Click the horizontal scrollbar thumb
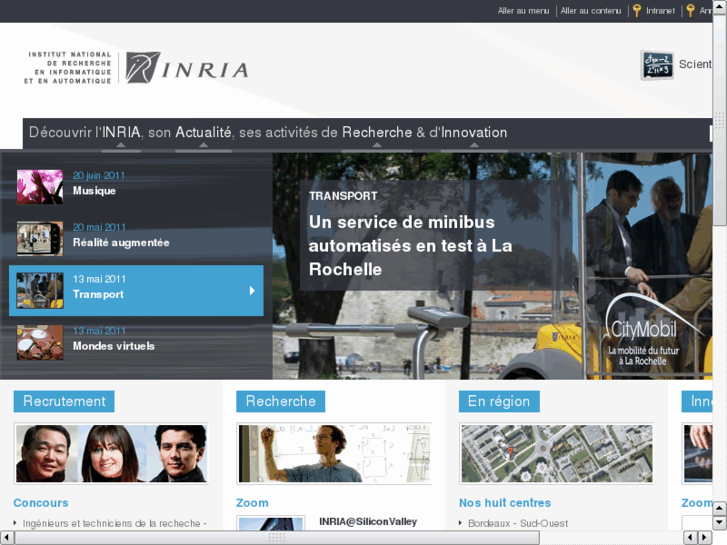The width and height of the screenshot is (727, 545). [277, 537]
